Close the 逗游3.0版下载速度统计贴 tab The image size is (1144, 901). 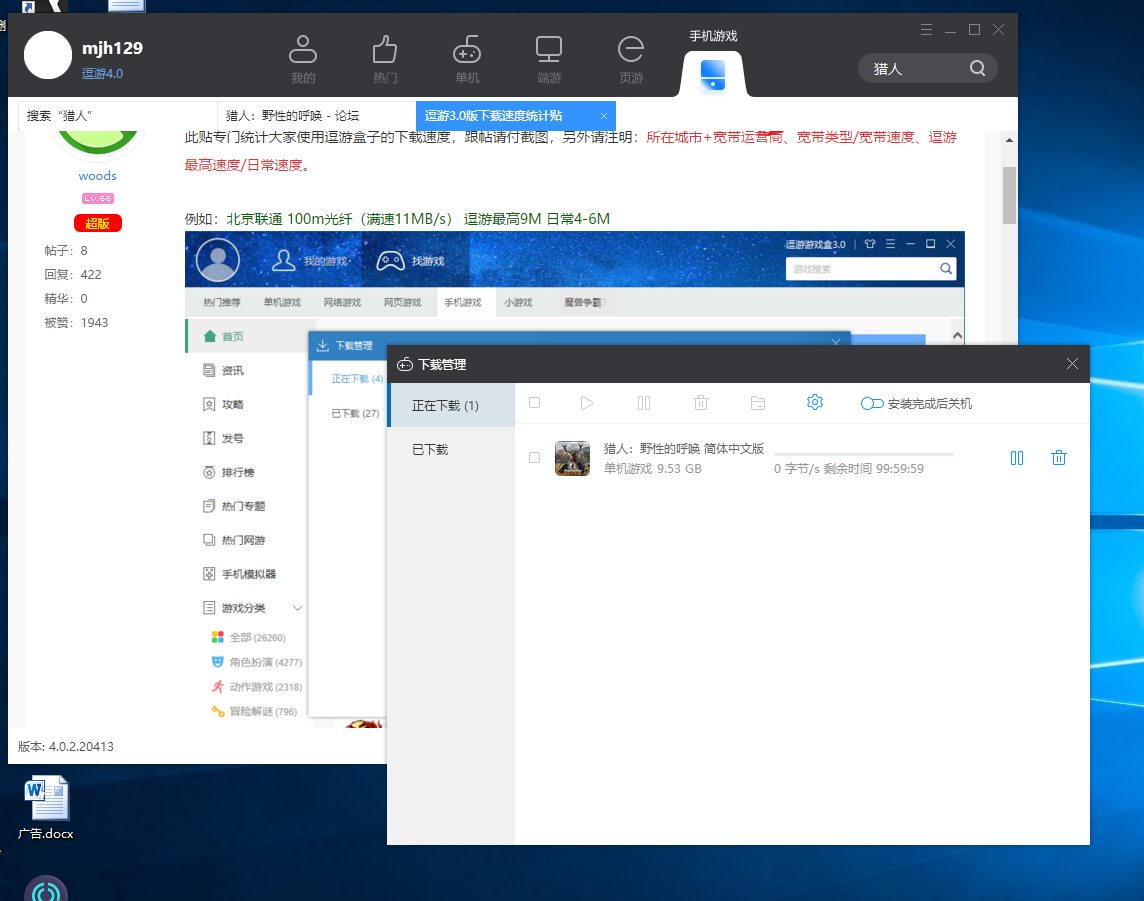[x=603, y=116]
